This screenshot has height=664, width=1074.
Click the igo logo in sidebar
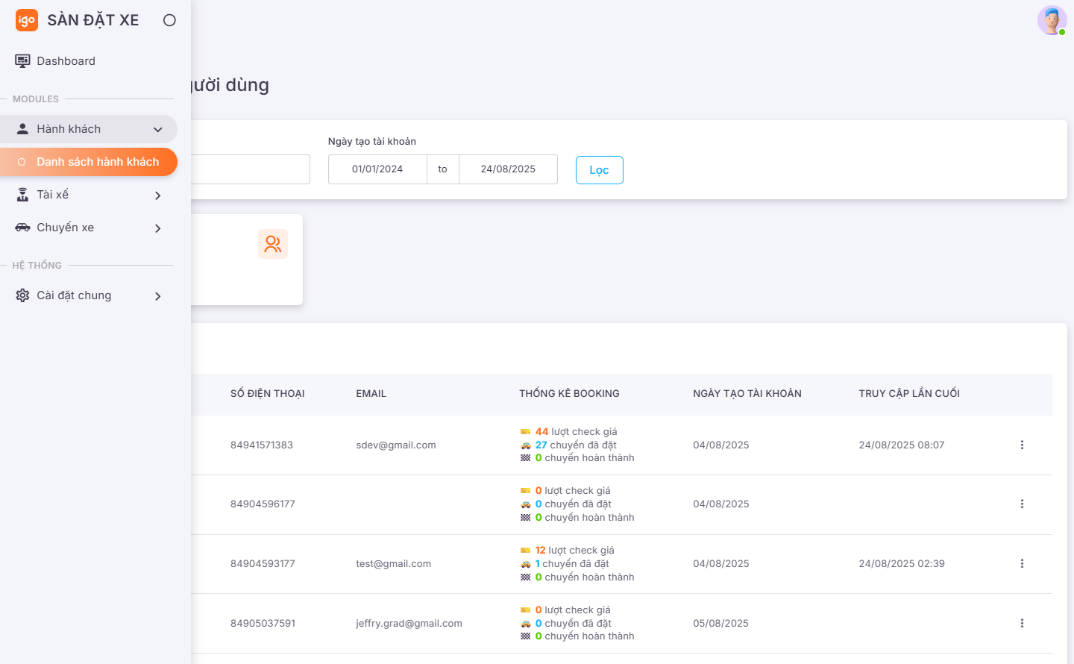point(26,20)
